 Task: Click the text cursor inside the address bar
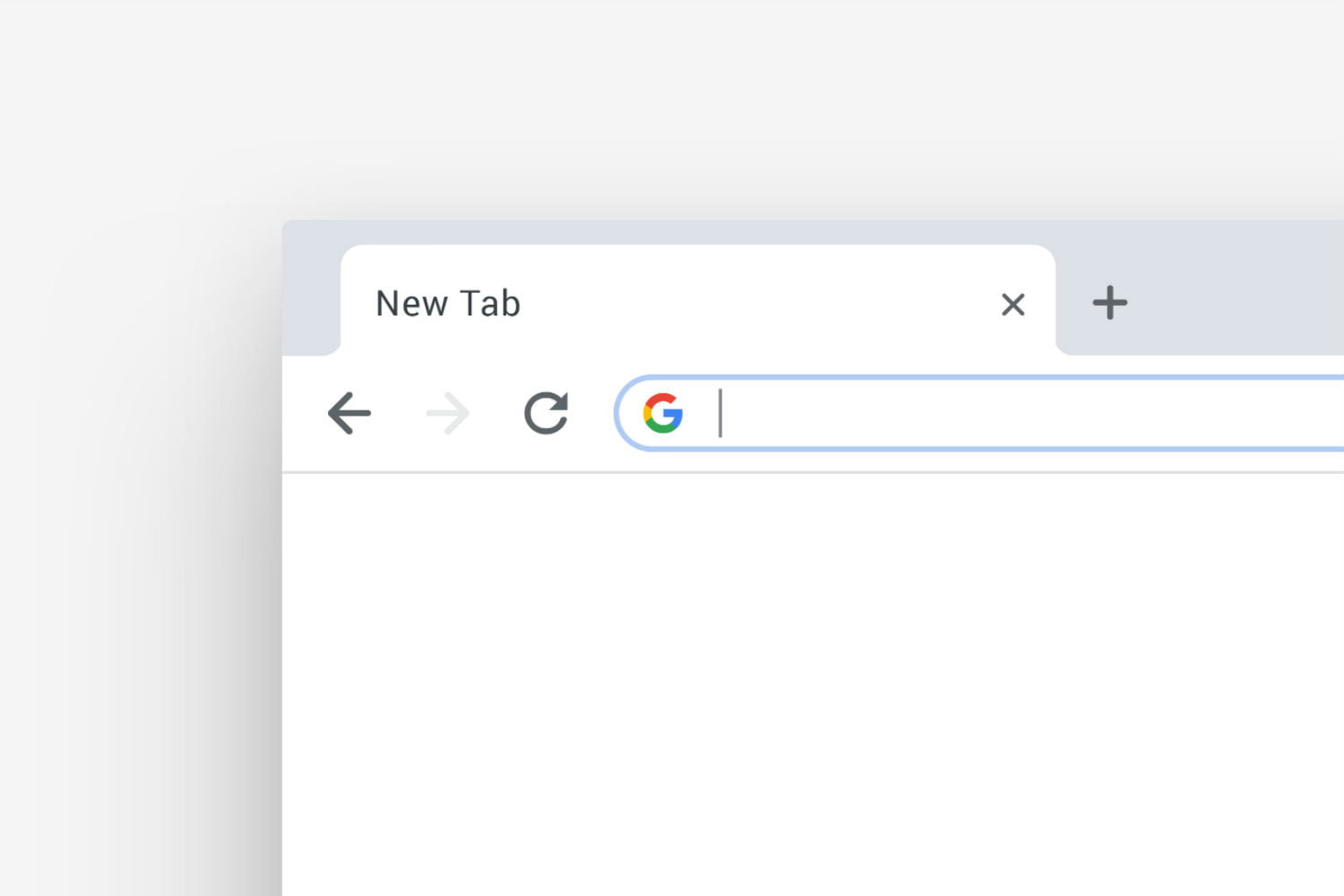click(x=720, y=413)
